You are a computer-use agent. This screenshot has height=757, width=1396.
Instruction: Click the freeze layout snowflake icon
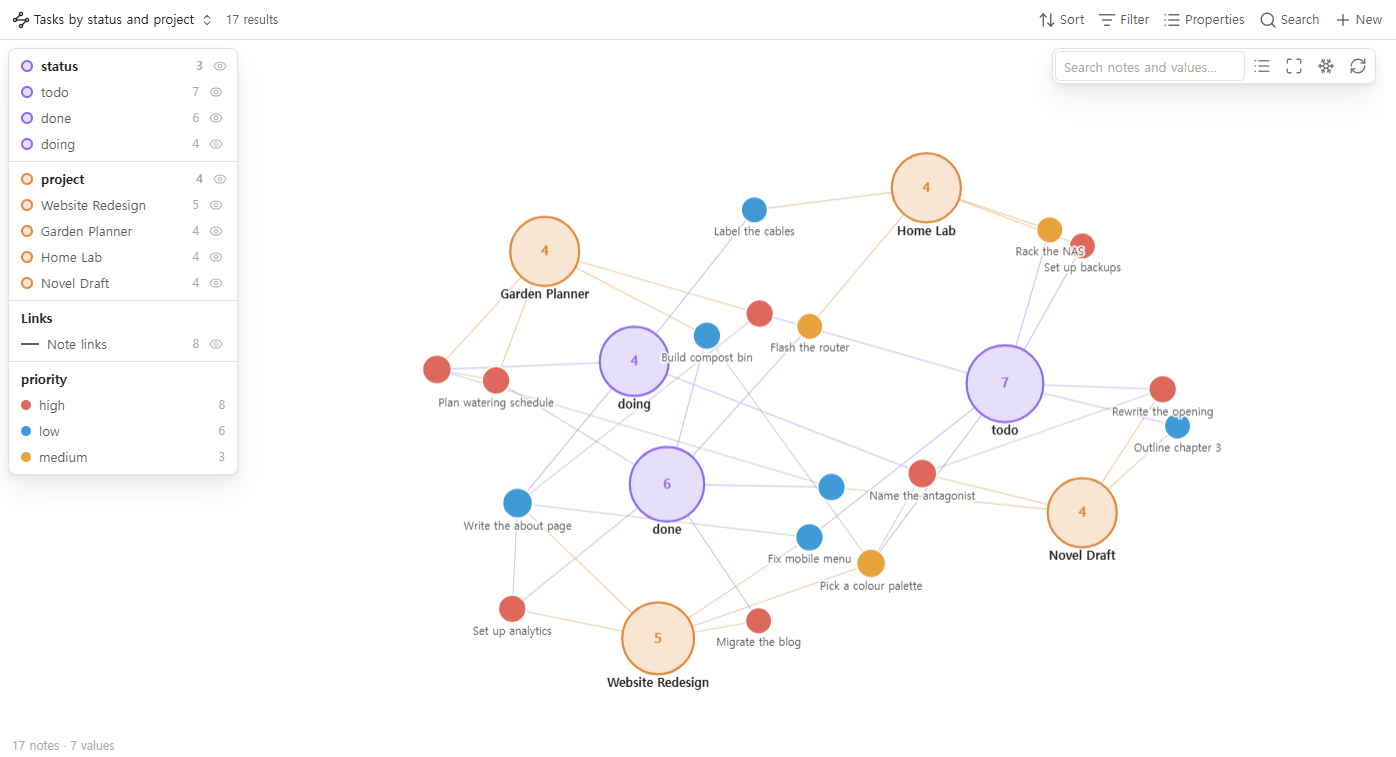click(1326, 66)
